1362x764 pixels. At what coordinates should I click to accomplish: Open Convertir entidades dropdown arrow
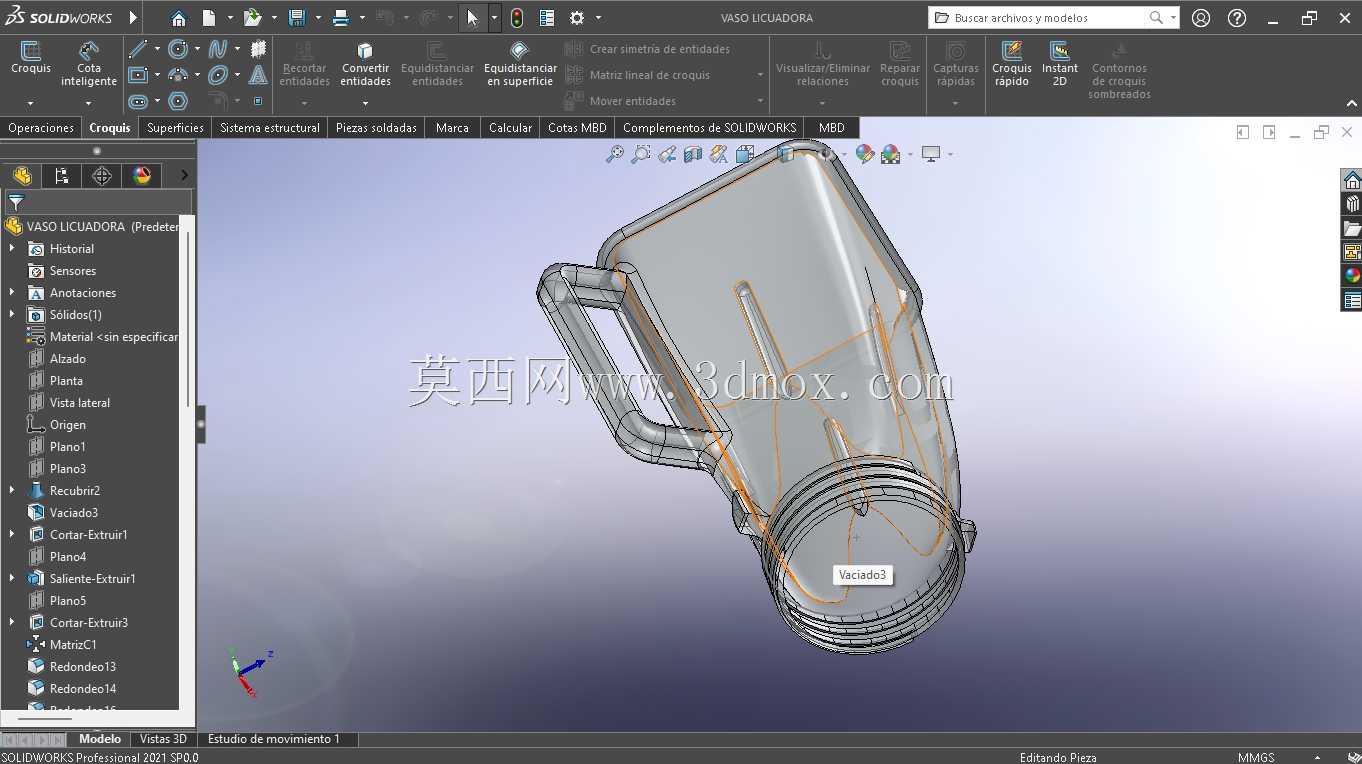pos(365,102)
